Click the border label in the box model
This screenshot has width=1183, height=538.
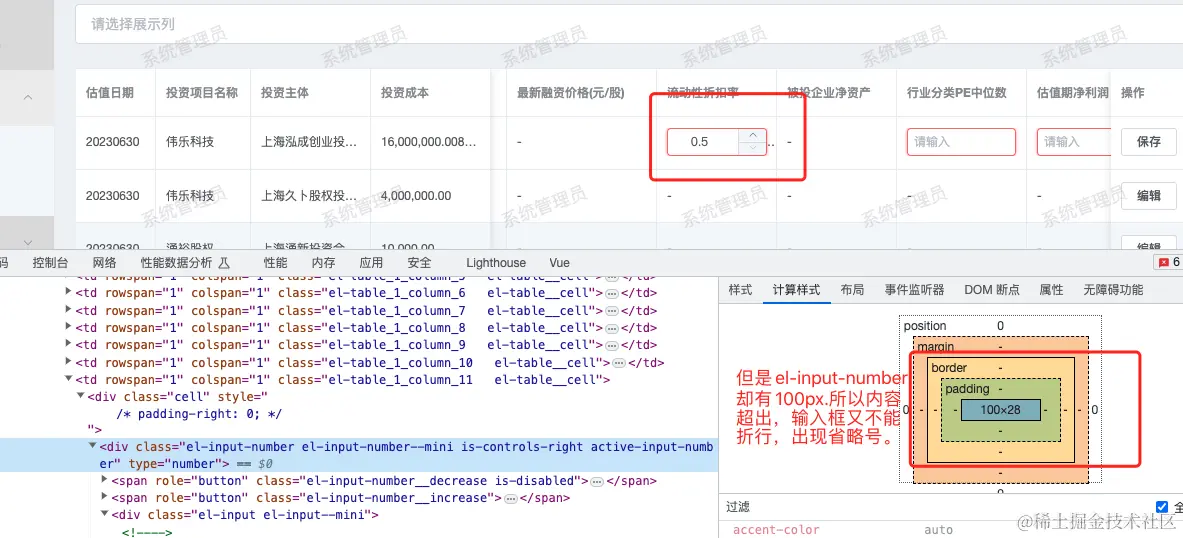[x=949, y=367]
